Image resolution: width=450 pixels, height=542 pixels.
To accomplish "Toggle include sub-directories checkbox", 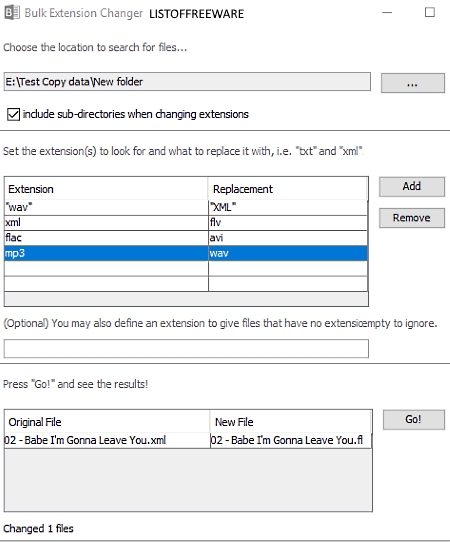I will click(x=13, y=114).
